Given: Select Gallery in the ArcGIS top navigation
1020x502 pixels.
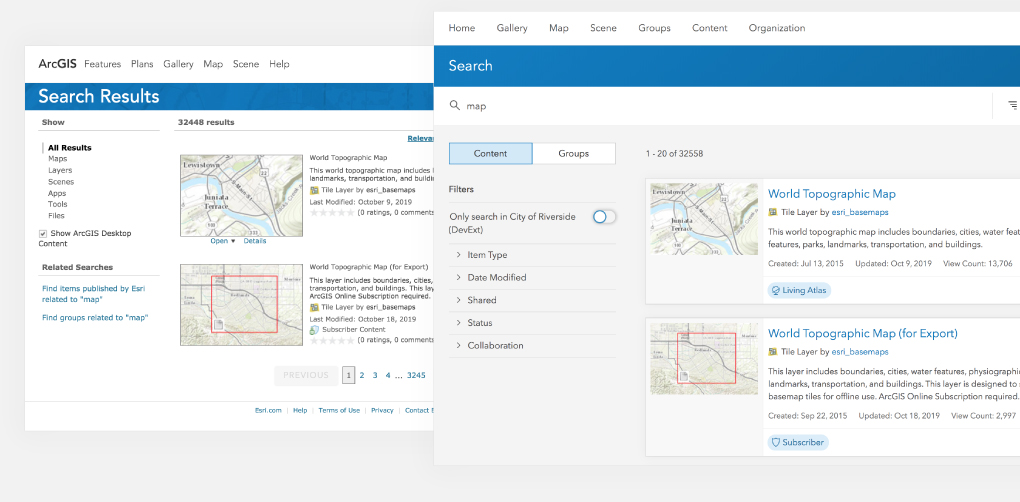Looking at the screenshot, I should [x=178, y=64].
